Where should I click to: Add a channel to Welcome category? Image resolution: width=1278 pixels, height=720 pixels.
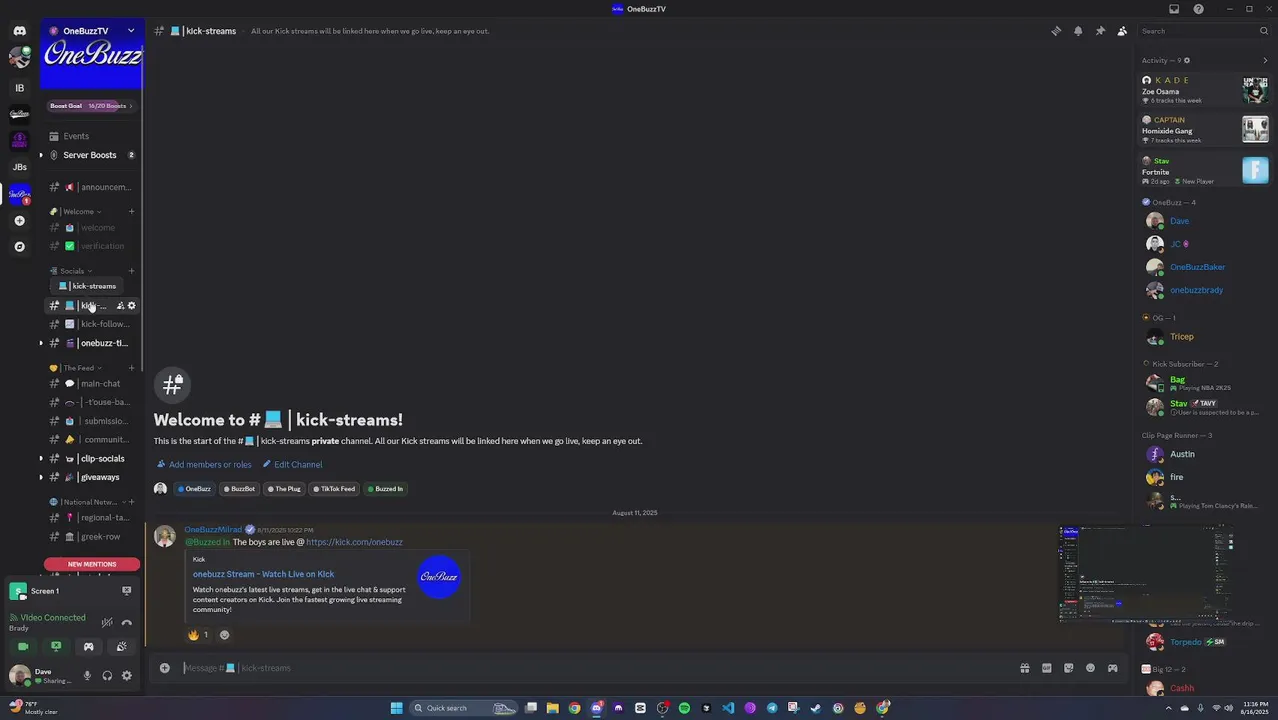tap(131, 212)
